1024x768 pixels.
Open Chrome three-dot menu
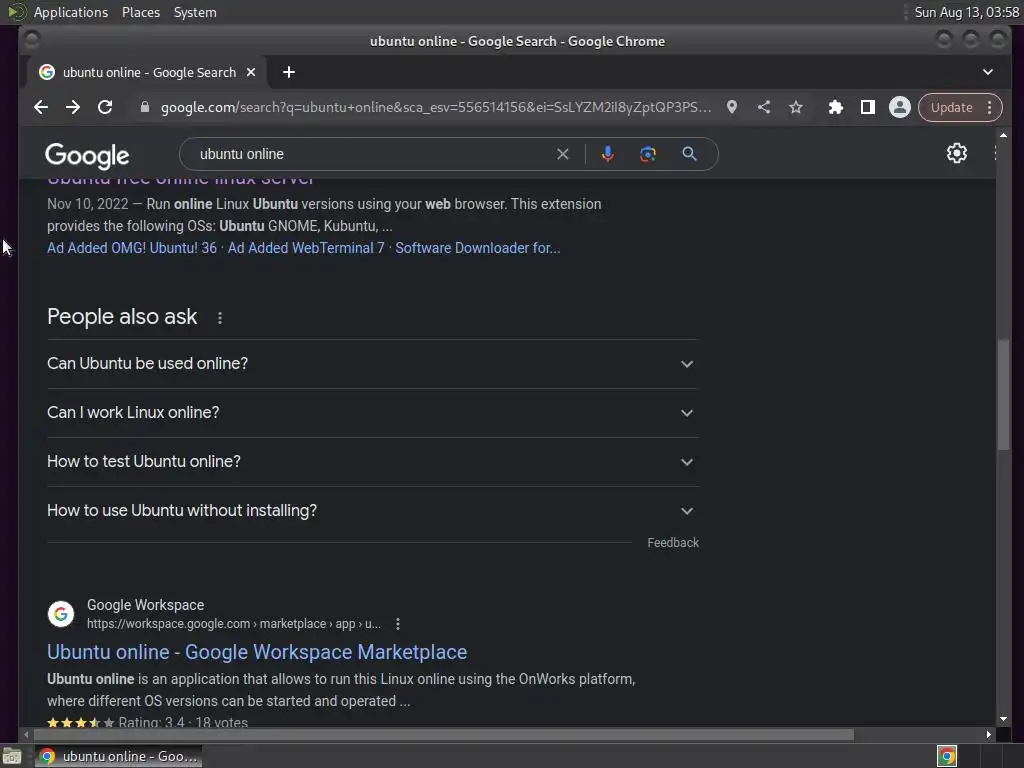[x=990, y=107]
